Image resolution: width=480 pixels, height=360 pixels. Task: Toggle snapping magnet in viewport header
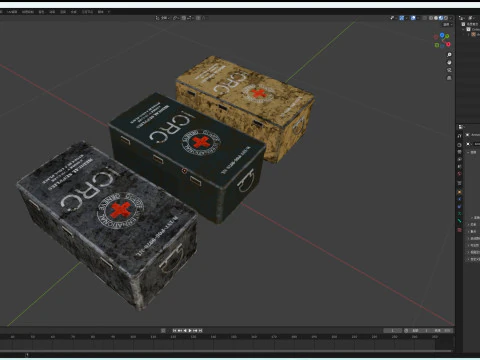click(184, 18)
